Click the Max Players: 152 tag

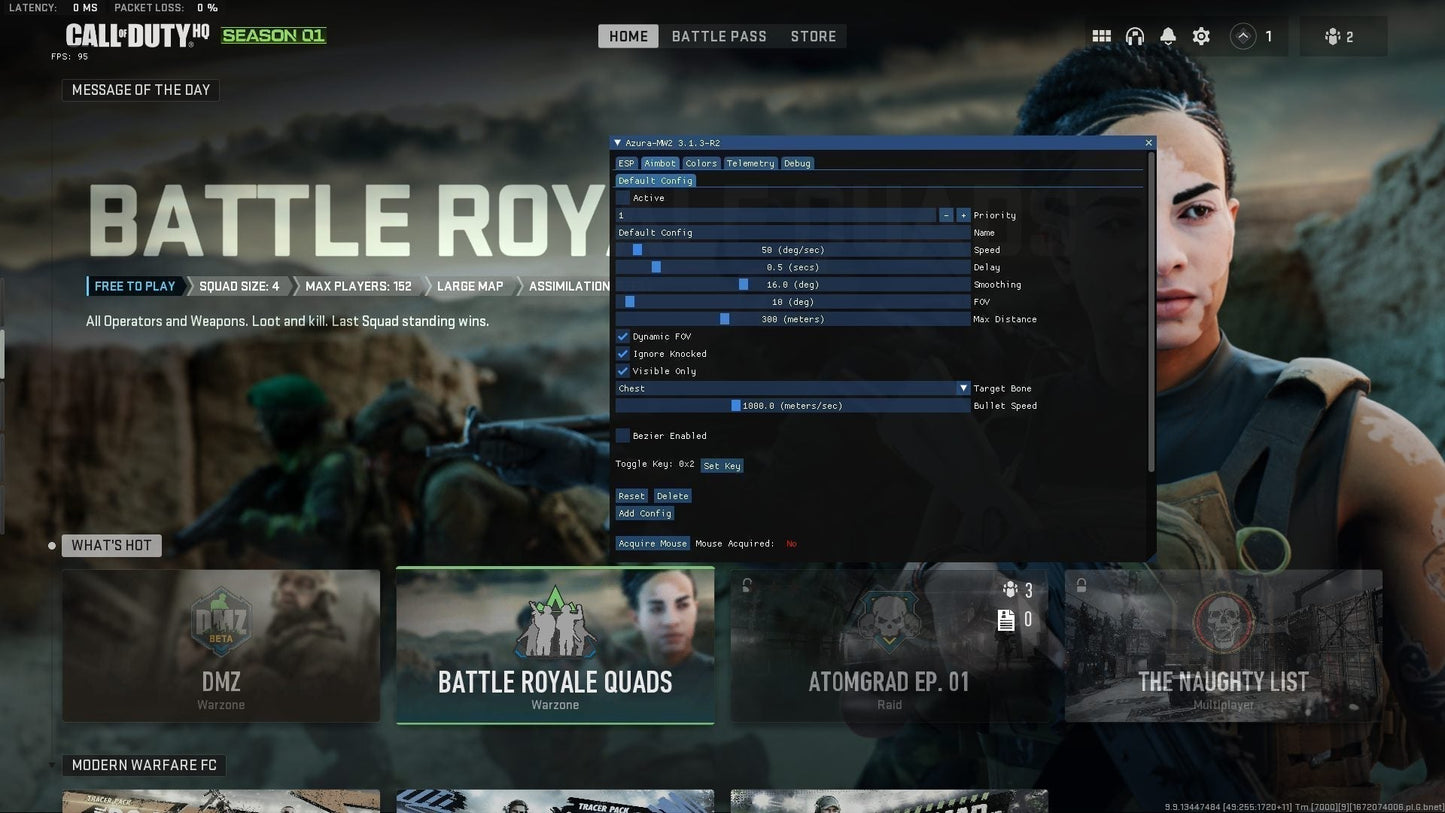pos(358,286)
